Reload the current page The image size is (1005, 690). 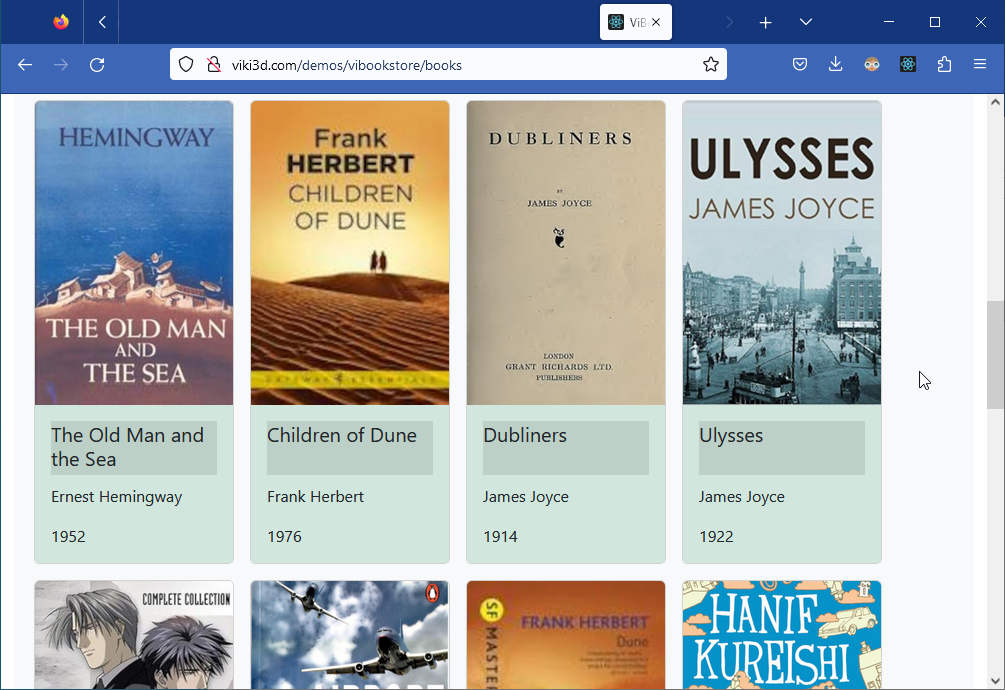point(97,65)
